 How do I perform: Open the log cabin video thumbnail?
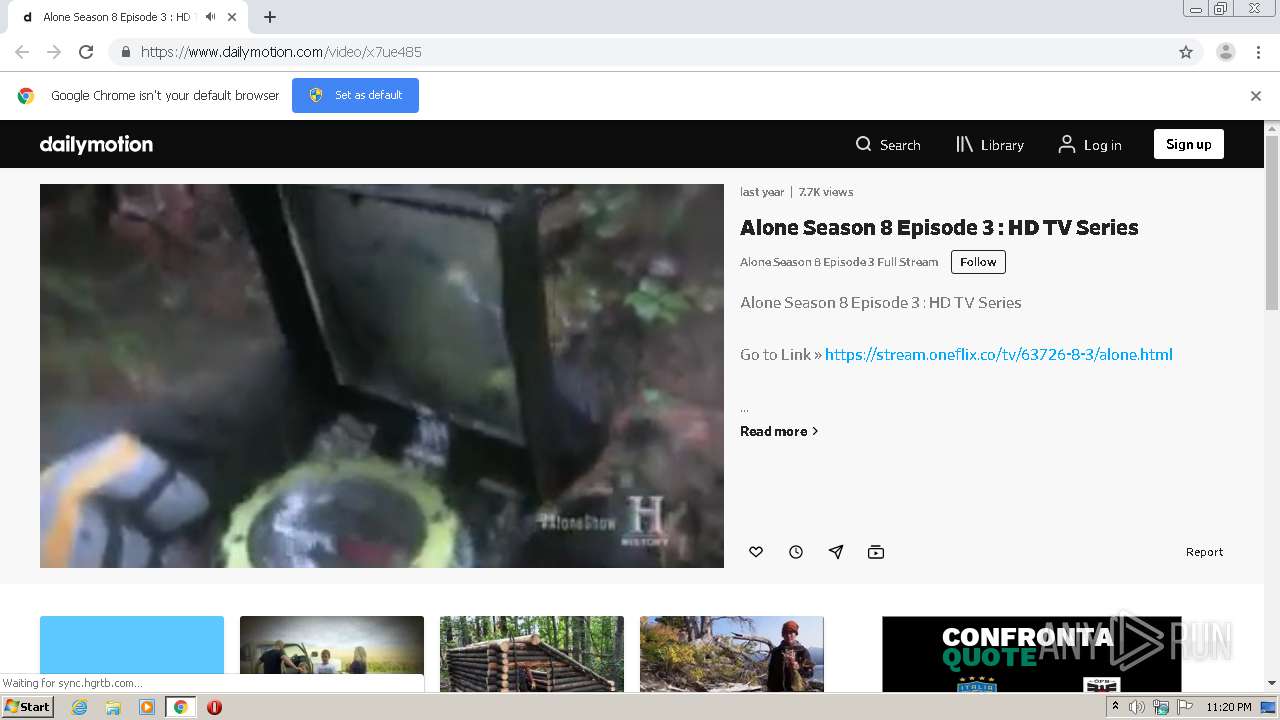(532, 654)
